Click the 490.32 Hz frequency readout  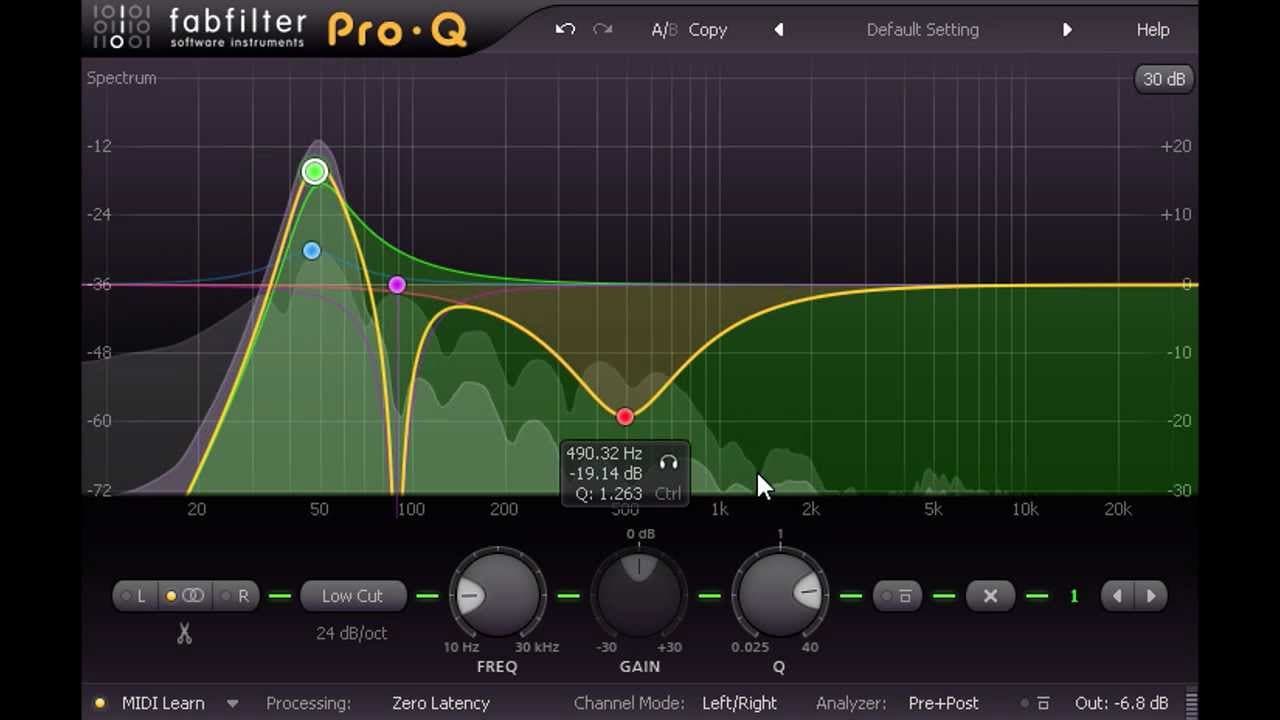604,454
